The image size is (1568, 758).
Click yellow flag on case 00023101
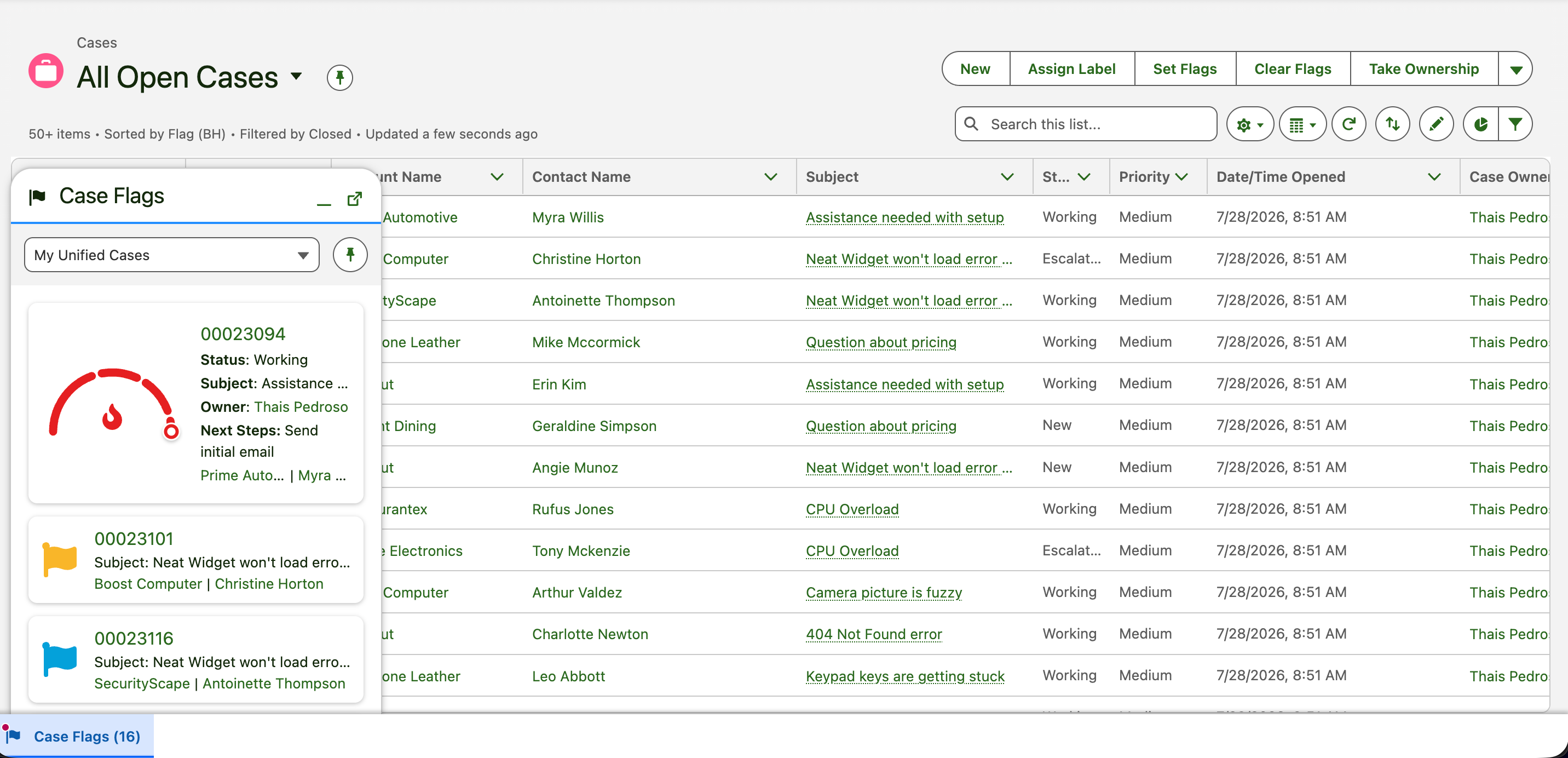pyautogui.click(x=60, y=560)
